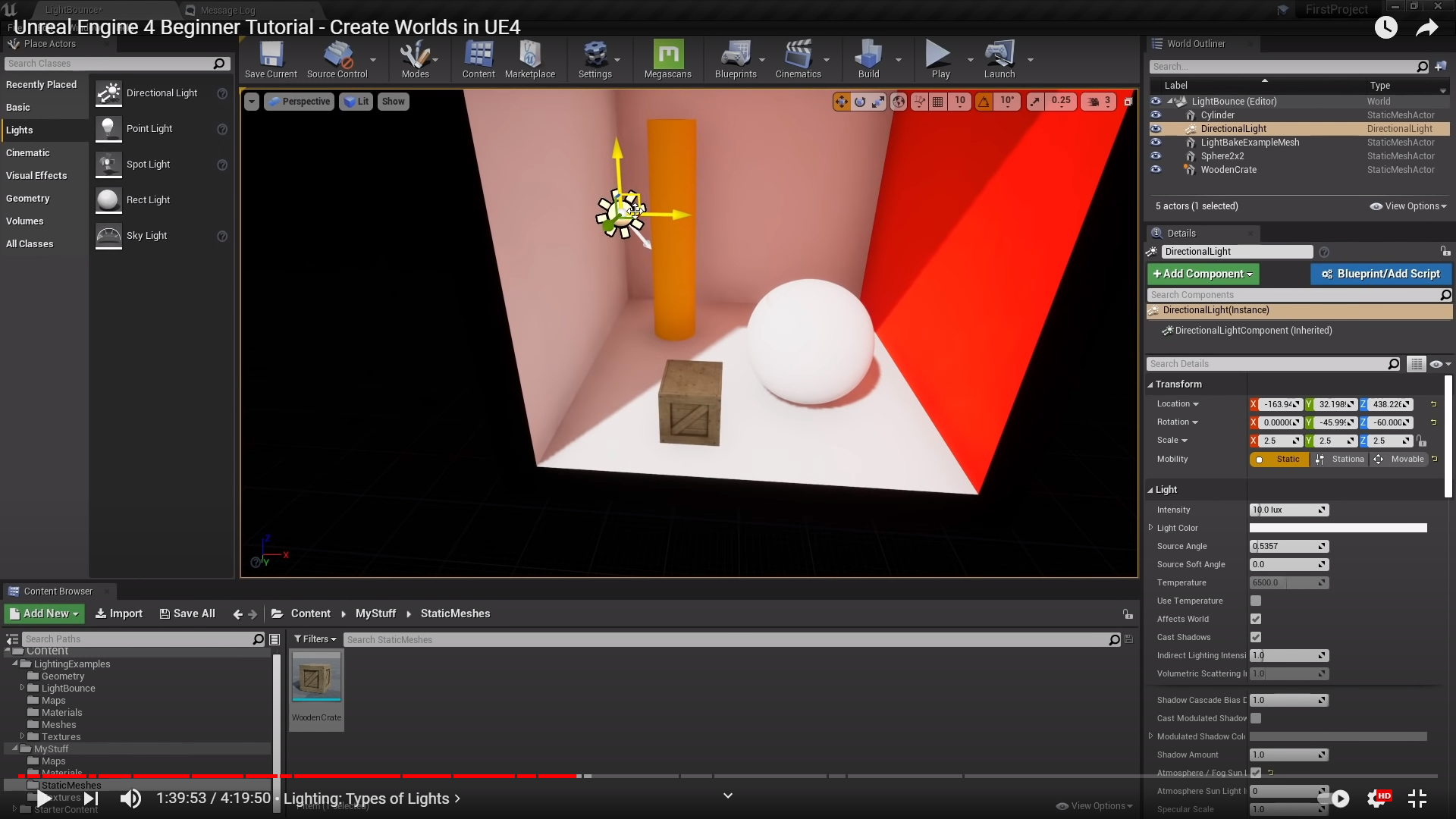Viewport: 1456px width, 819px height.
Task: Click the Blueprint/Add Script button
Action: click(x=1381, y=274)
